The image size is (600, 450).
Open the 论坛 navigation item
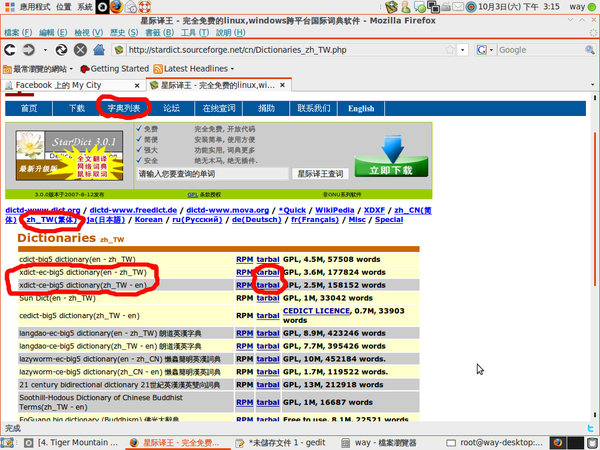[x=171, y=108]
